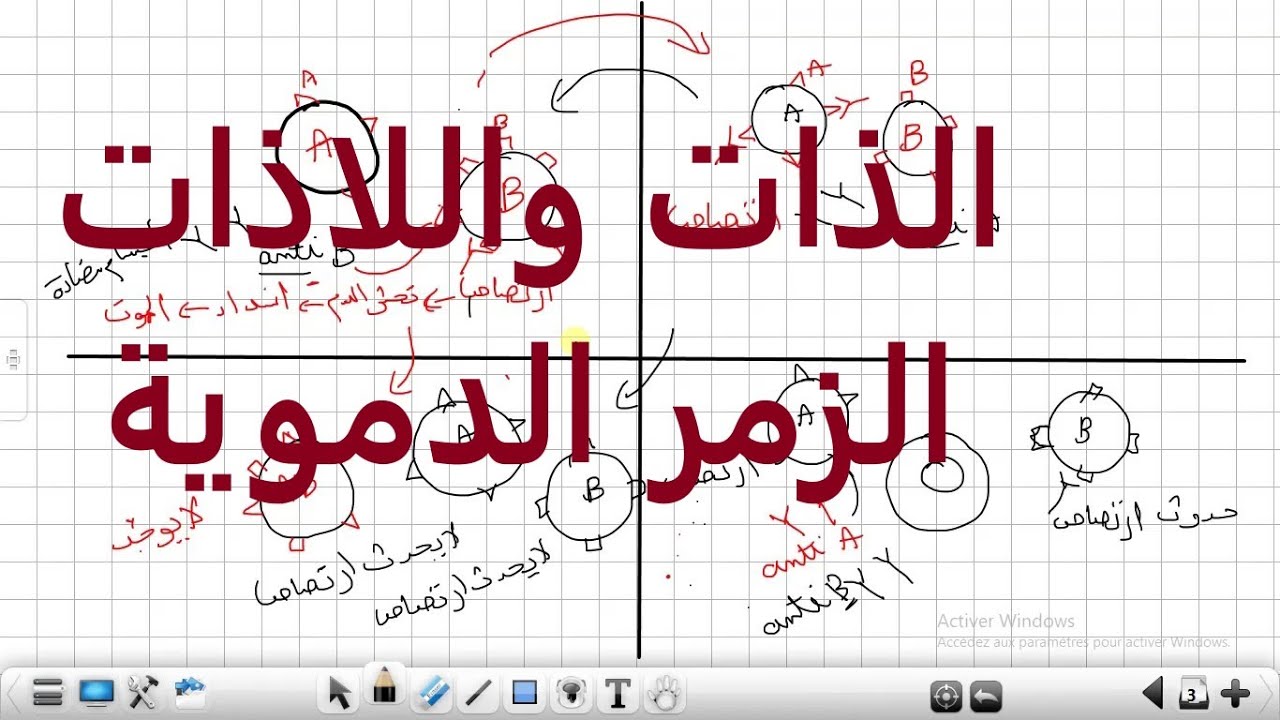The image size is (1280, 720).
Task: Collapse toolbar with left edge chevron
Action: point(12,692)
